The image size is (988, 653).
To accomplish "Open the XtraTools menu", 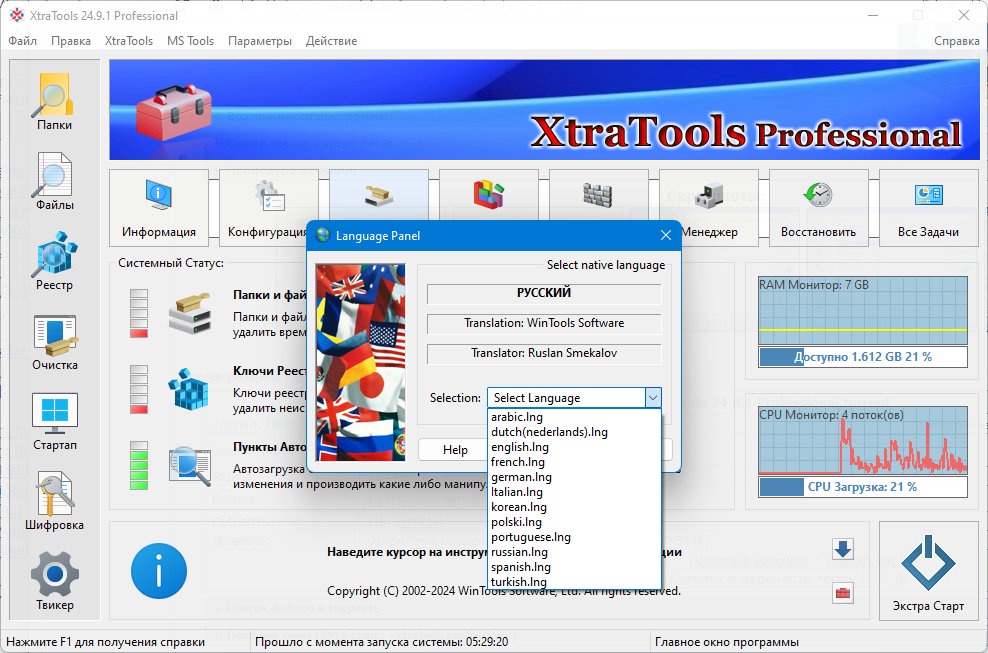I will point(129,41).
